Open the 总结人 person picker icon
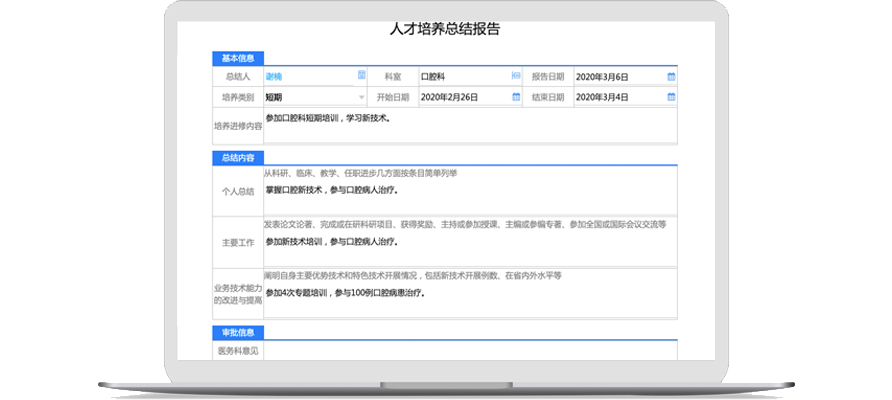892x400 pixels. click(x=361, y=76)
